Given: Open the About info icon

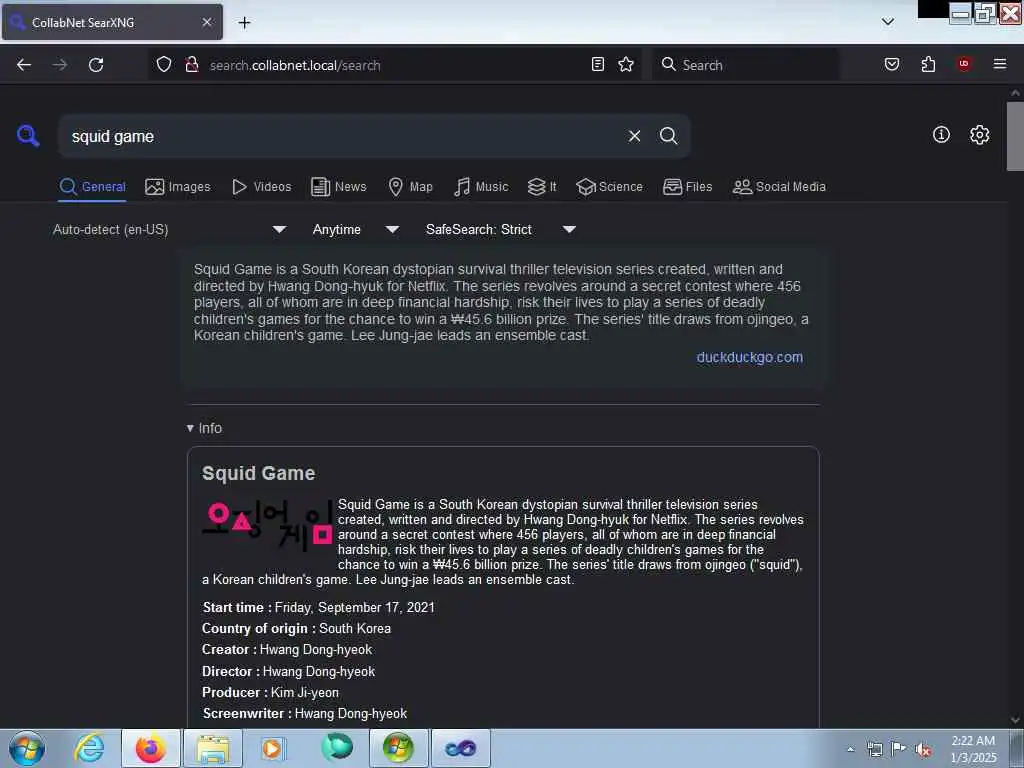Looking at the screenshot, I should click(941, 135).
